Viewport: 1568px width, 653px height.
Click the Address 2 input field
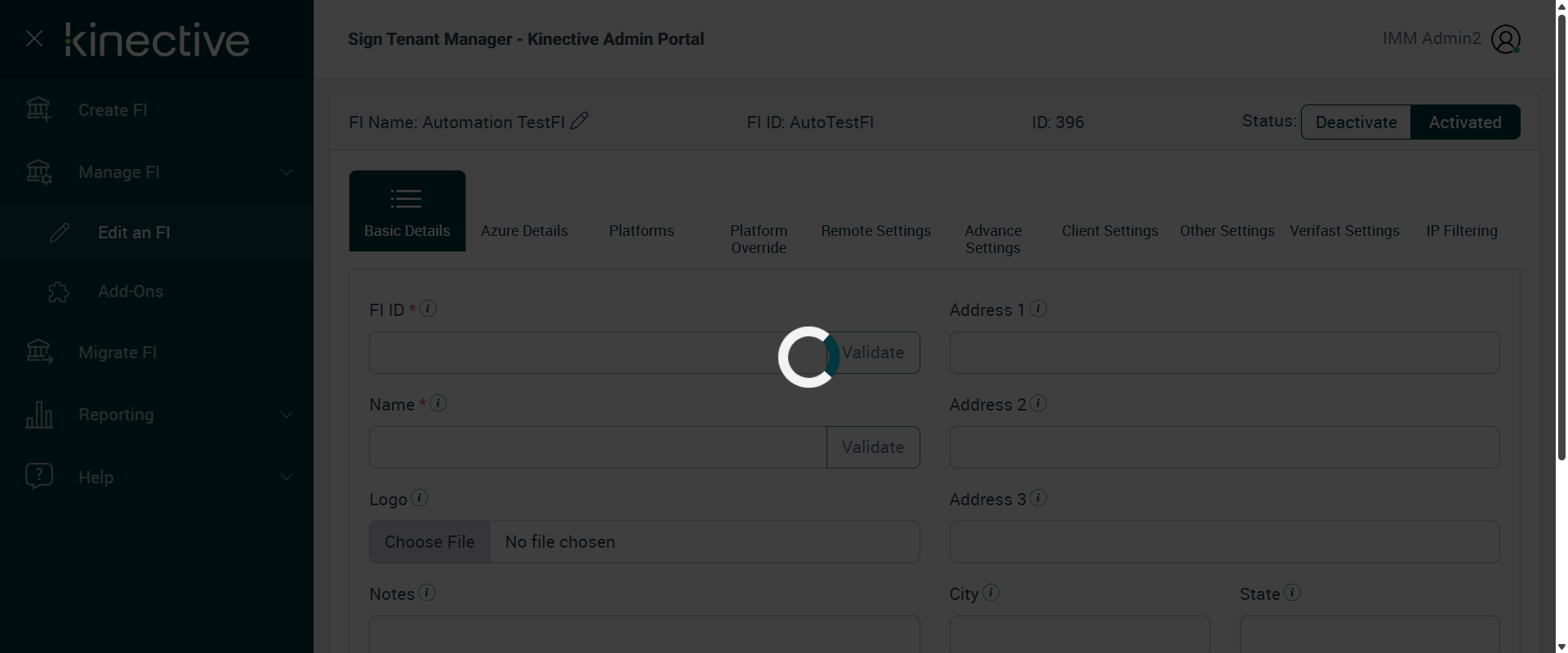click(1224, 447)
